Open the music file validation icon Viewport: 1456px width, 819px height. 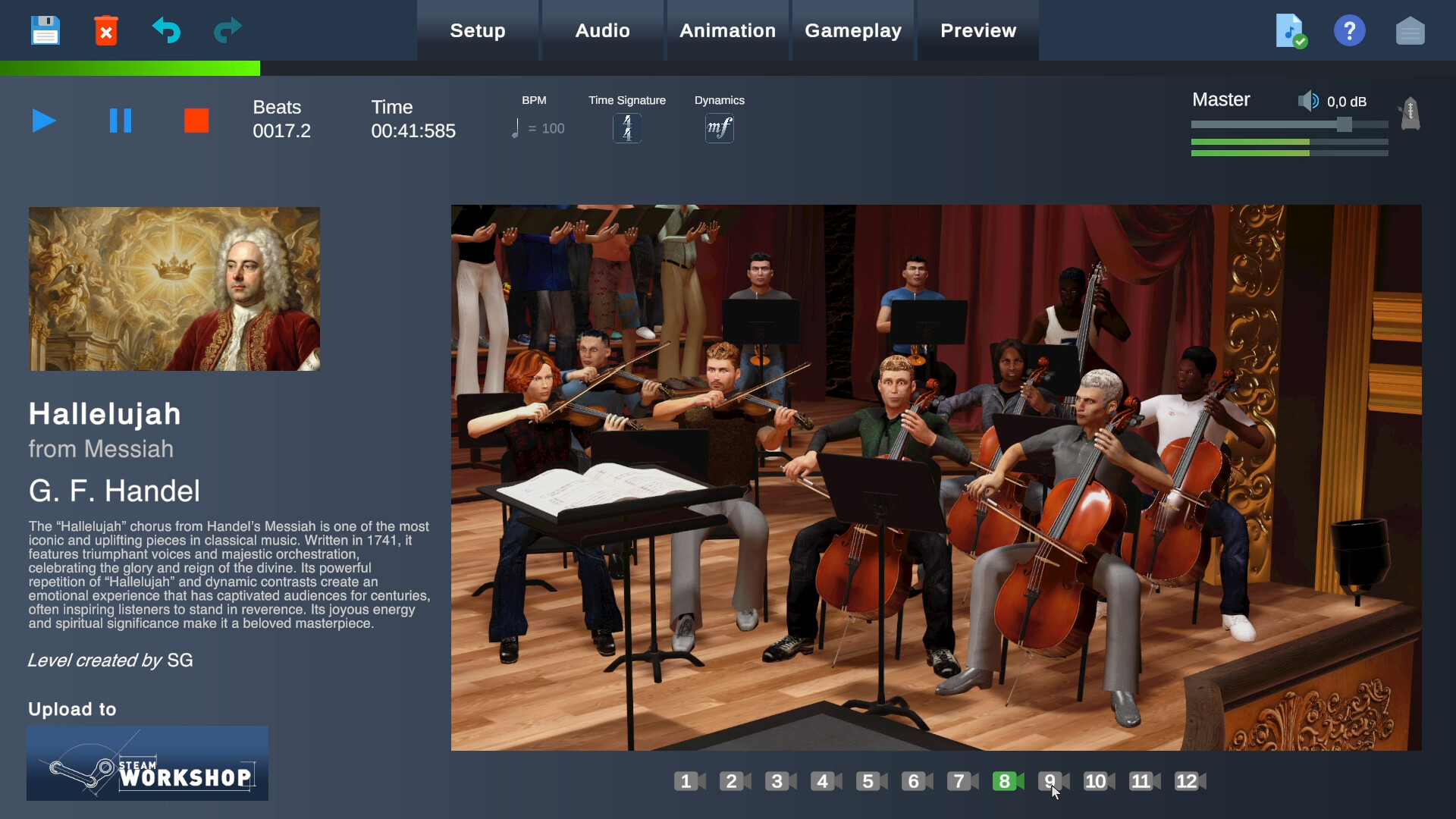tap(1290, 30)
